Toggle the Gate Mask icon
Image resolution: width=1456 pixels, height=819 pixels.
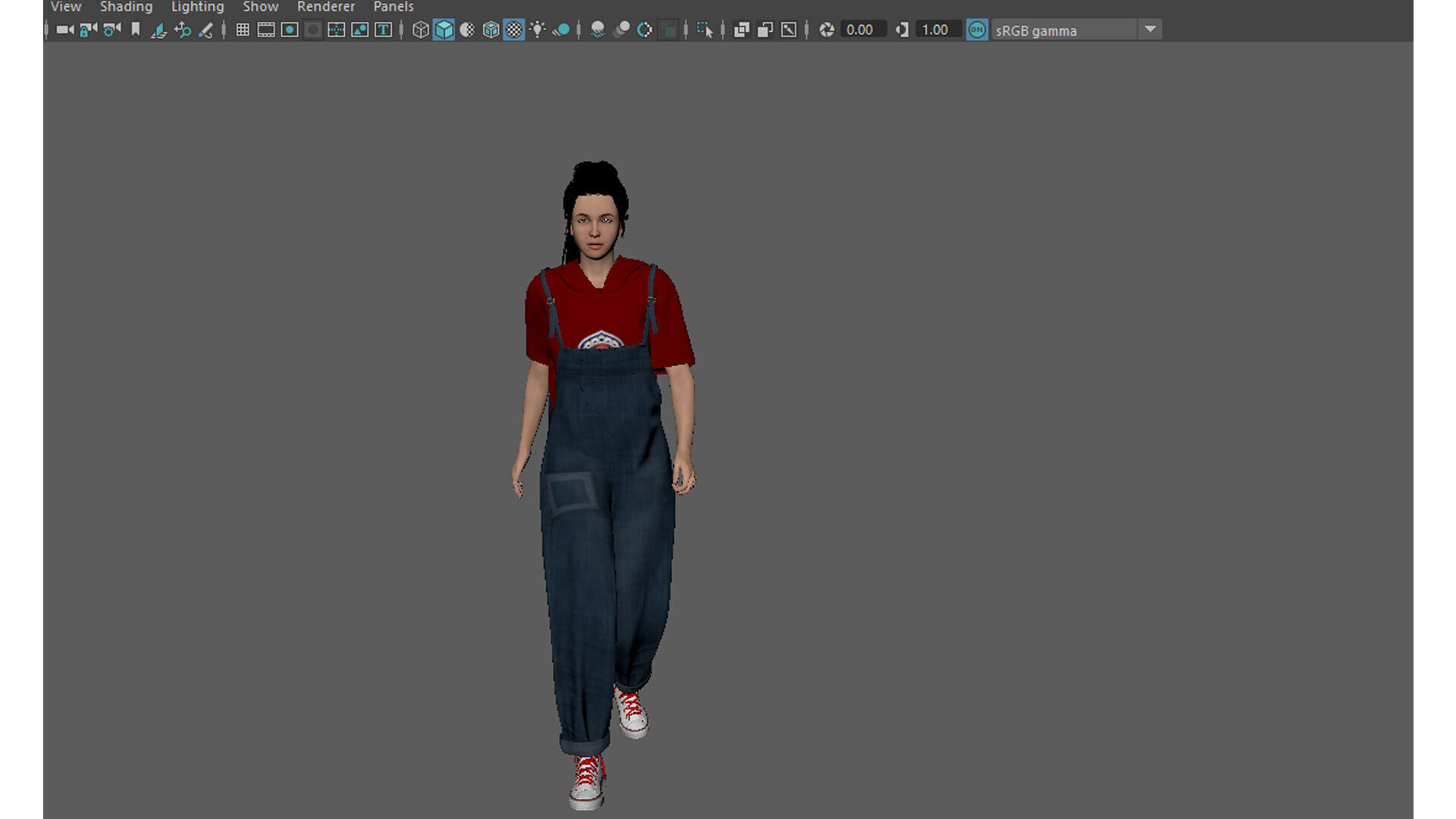click(313, 30)
